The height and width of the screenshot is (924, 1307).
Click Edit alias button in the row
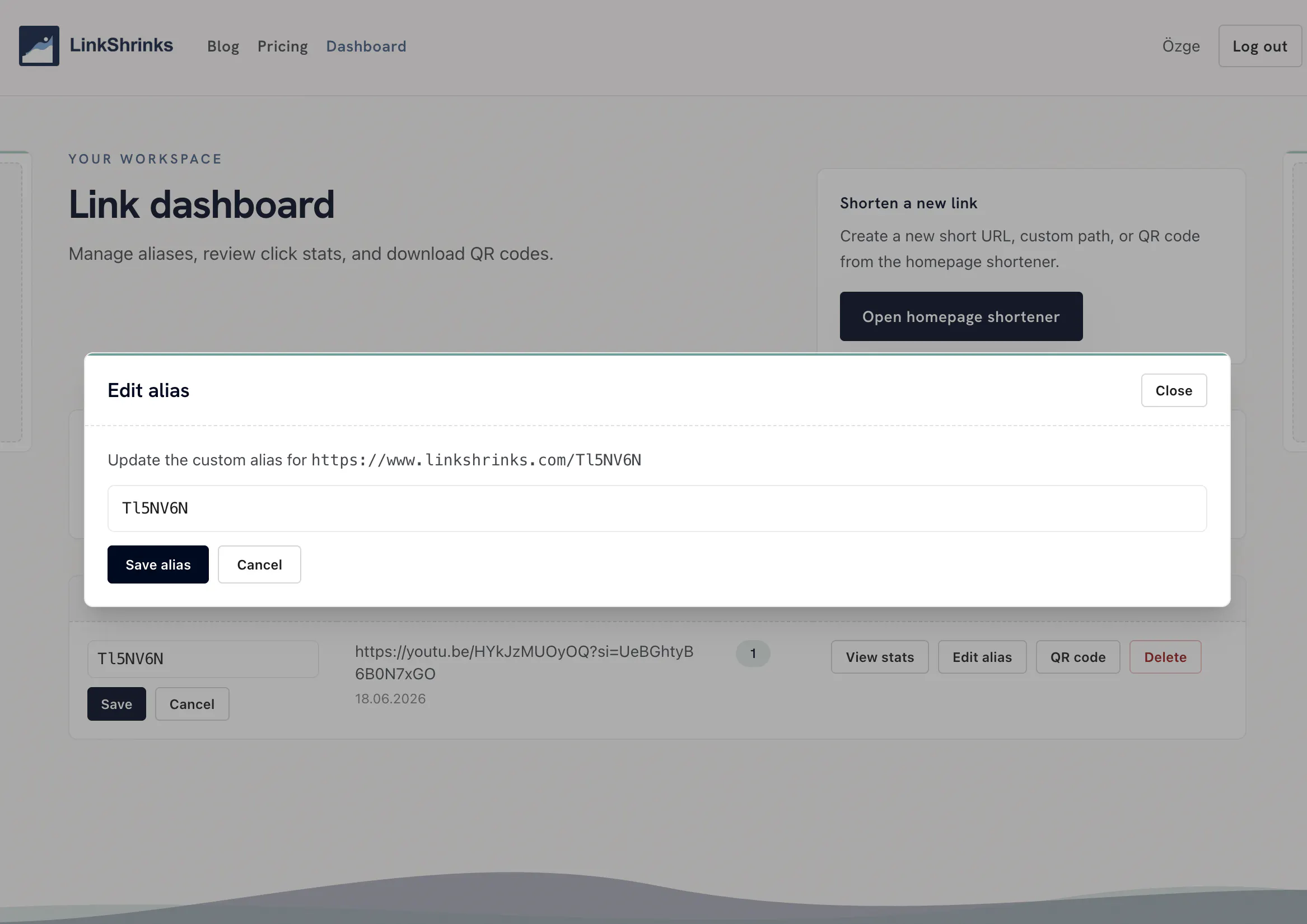coord(982,657)
